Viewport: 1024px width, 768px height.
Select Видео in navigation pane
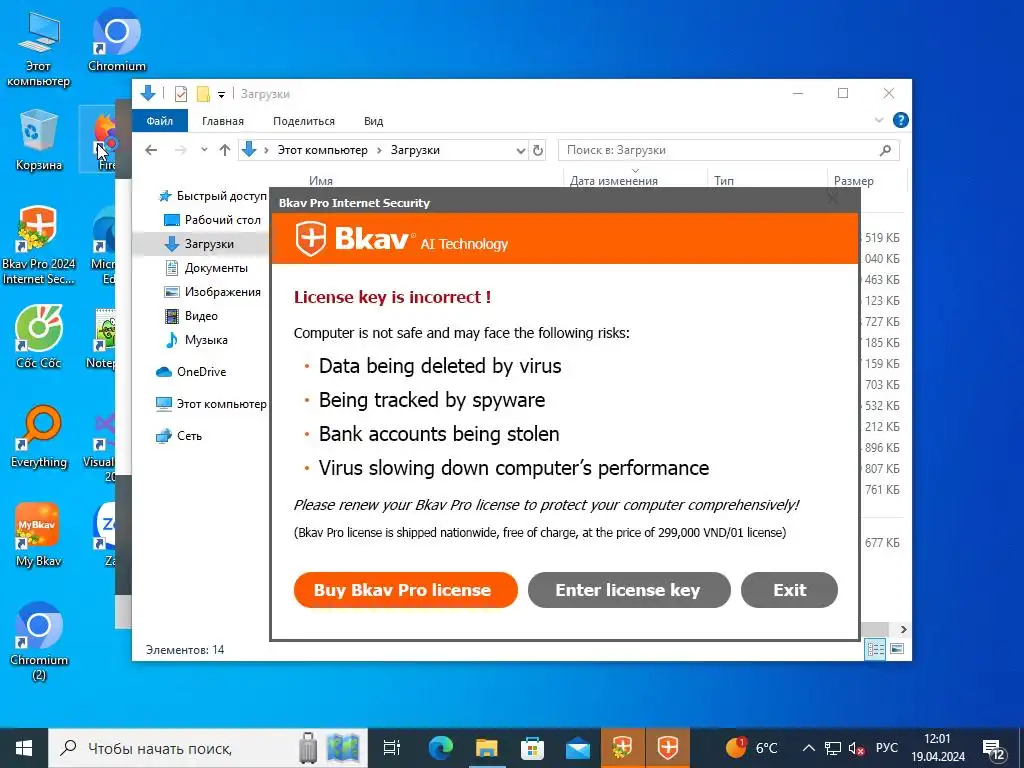[x=191, y=316]
